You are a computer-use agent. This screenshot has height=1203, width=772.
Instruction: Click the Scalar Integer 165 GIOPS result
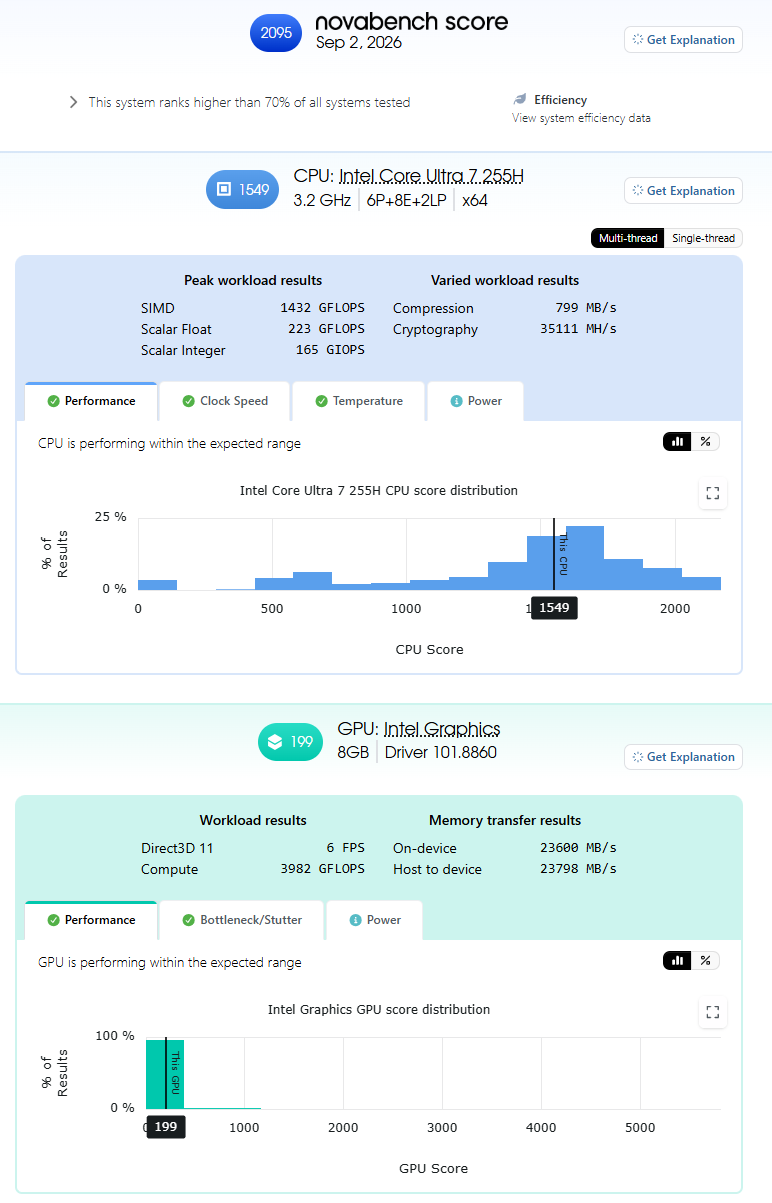point(252,350)
